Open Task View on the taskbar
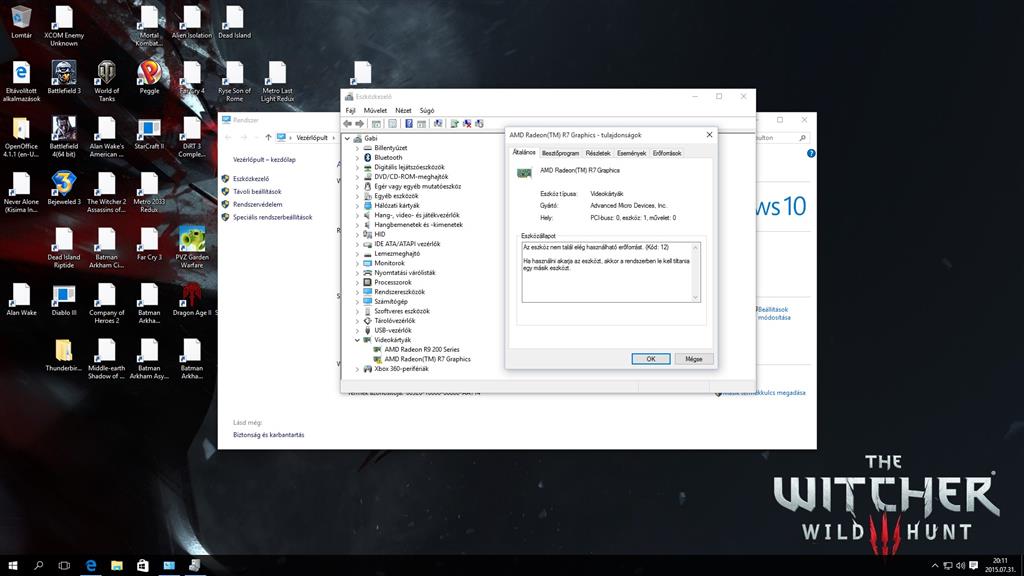The image size is (1024, 576). (64, 566)
